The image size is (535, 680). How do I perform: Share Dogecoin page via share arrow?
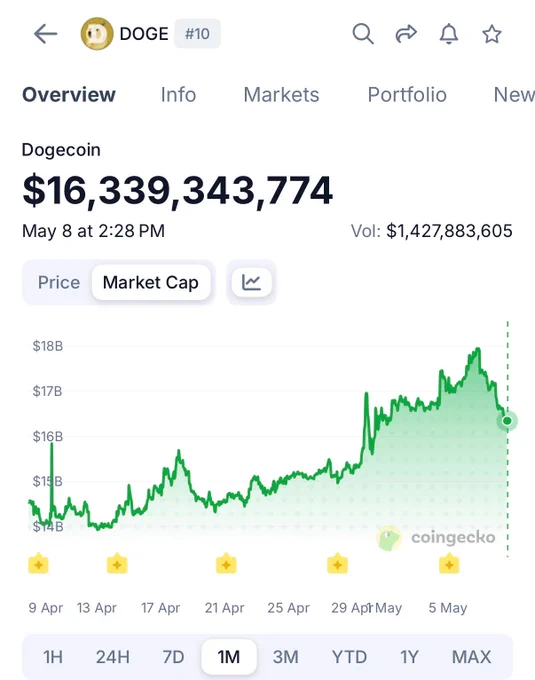(x=406, y=34)
